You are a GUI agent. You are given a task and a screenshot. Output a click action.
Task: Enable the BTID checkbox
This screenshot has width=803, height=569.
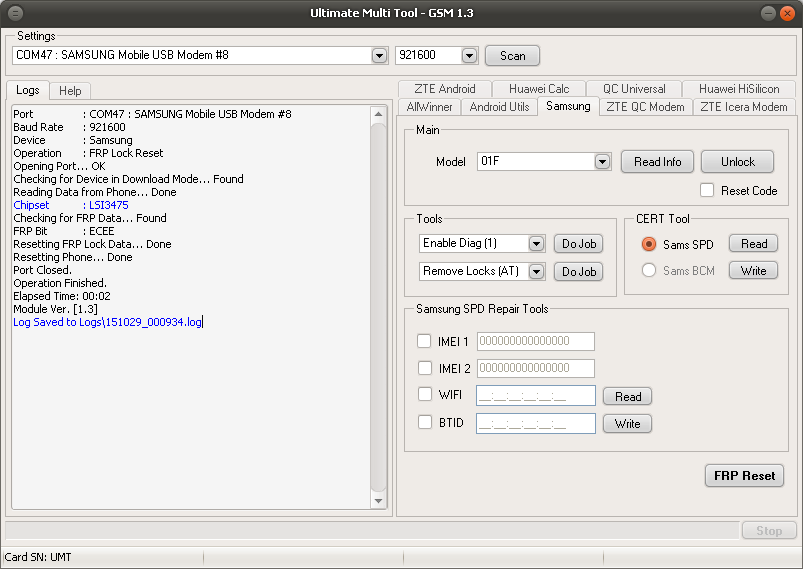pos(425,422)
